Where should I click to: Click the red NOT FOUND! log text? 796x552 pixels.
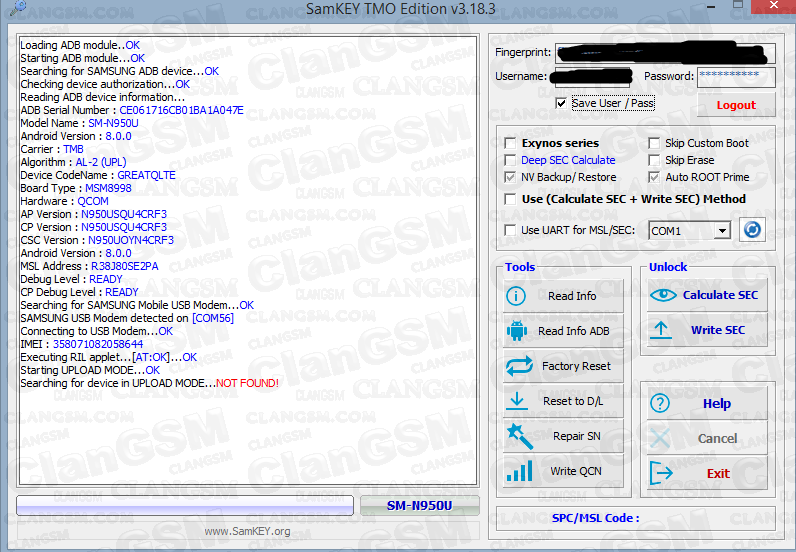(247, 383)
